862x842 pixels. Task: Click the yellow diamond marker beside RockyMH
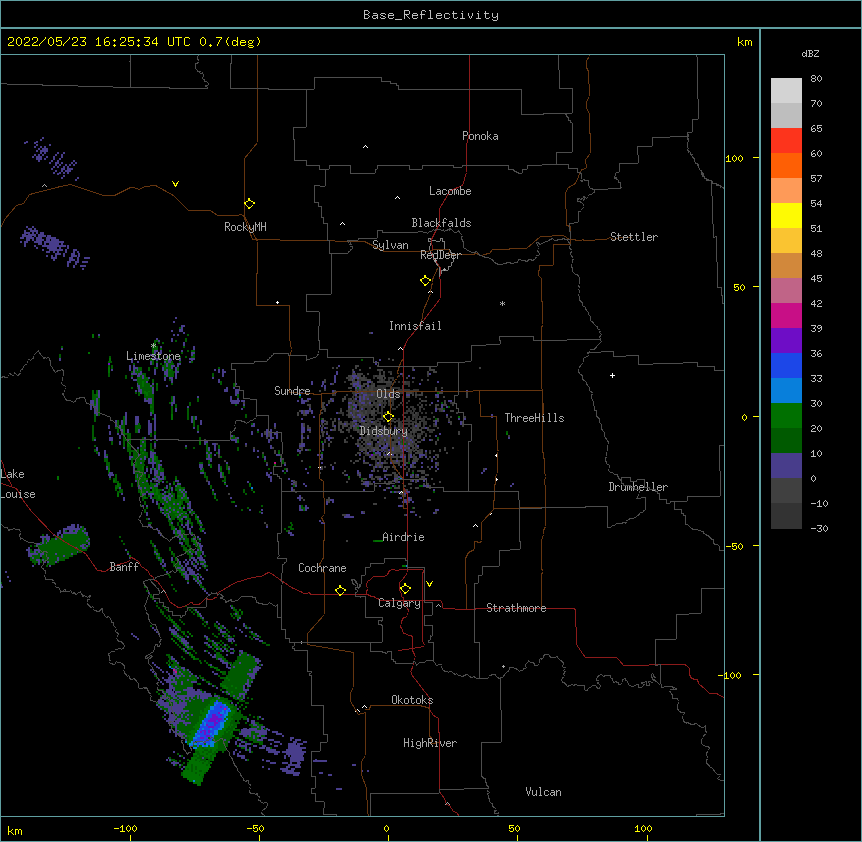pyautogui.click(x=249, y=204)
